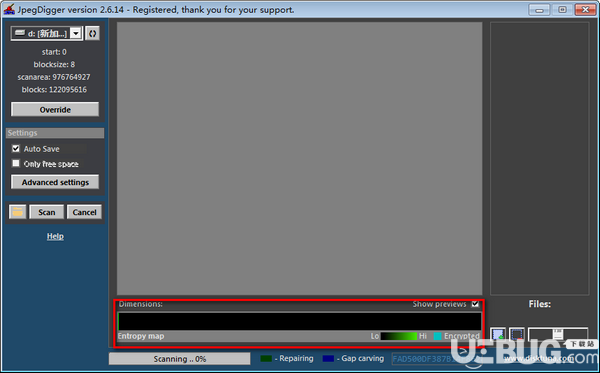The width and height of the screenshot is (600, 373).
Task: Uncheck the Show previews checkbox
Action: (475, 304)
